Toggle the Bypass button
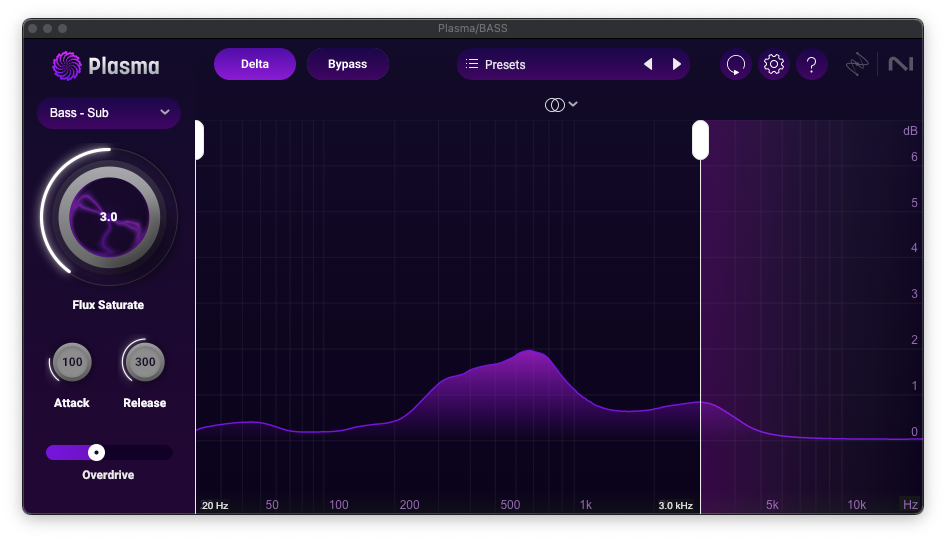 click(x=348, y=64)
